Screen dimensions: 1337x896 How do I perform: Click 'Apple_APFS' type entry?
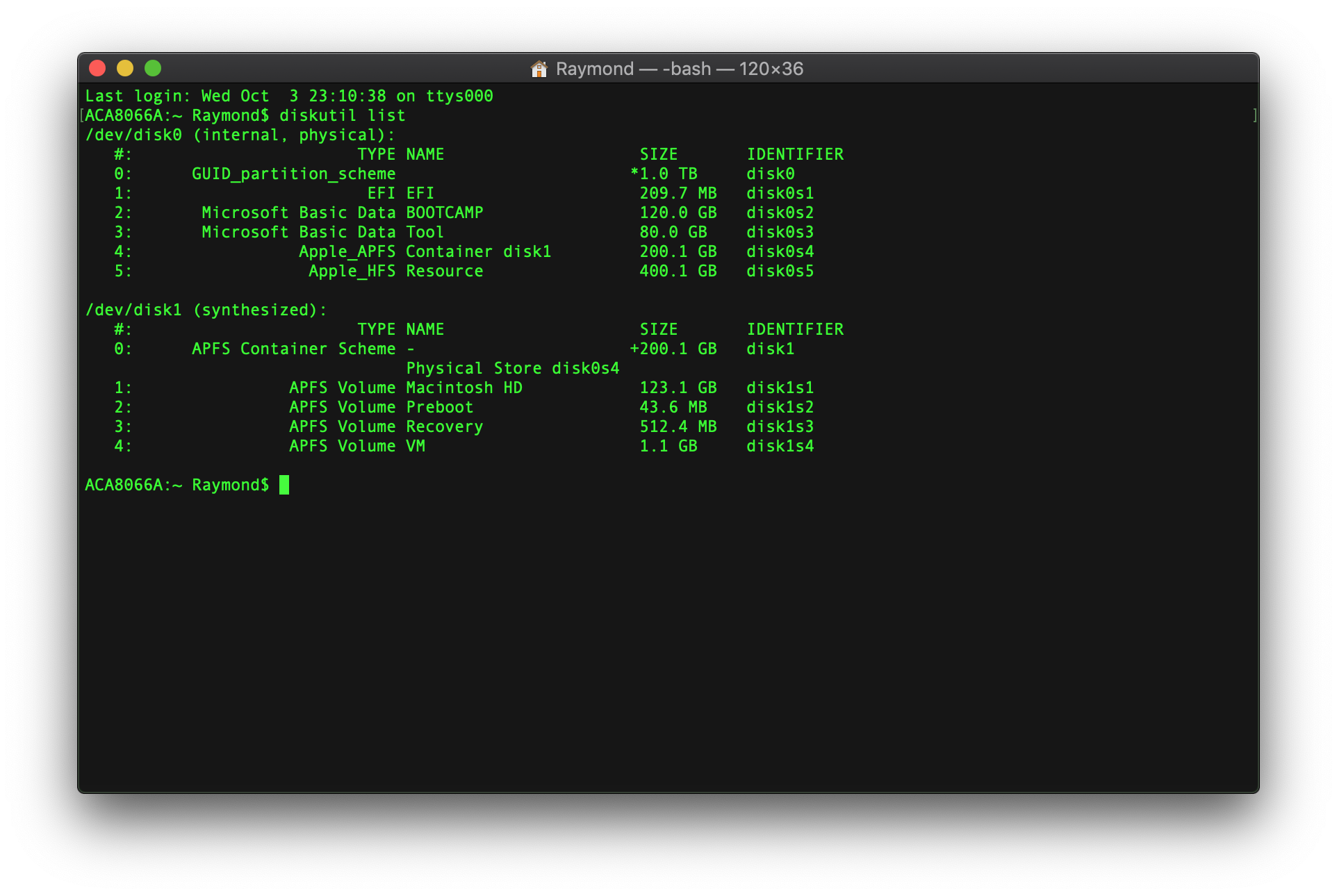[x=347, y=251]
